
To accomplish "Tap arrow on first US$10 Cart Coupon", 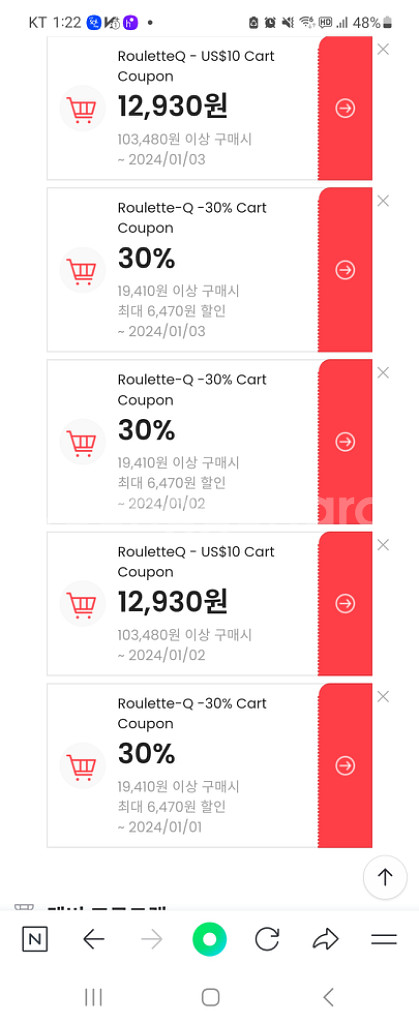I will click(x=345, y=108).
